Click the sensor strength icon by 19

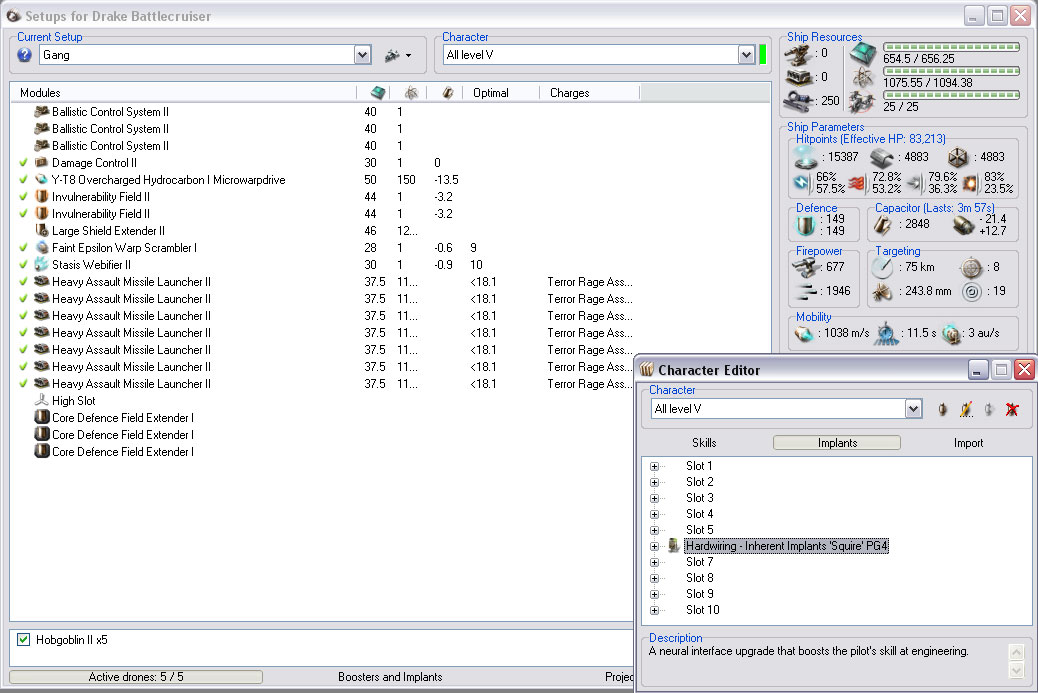[971, 291]
